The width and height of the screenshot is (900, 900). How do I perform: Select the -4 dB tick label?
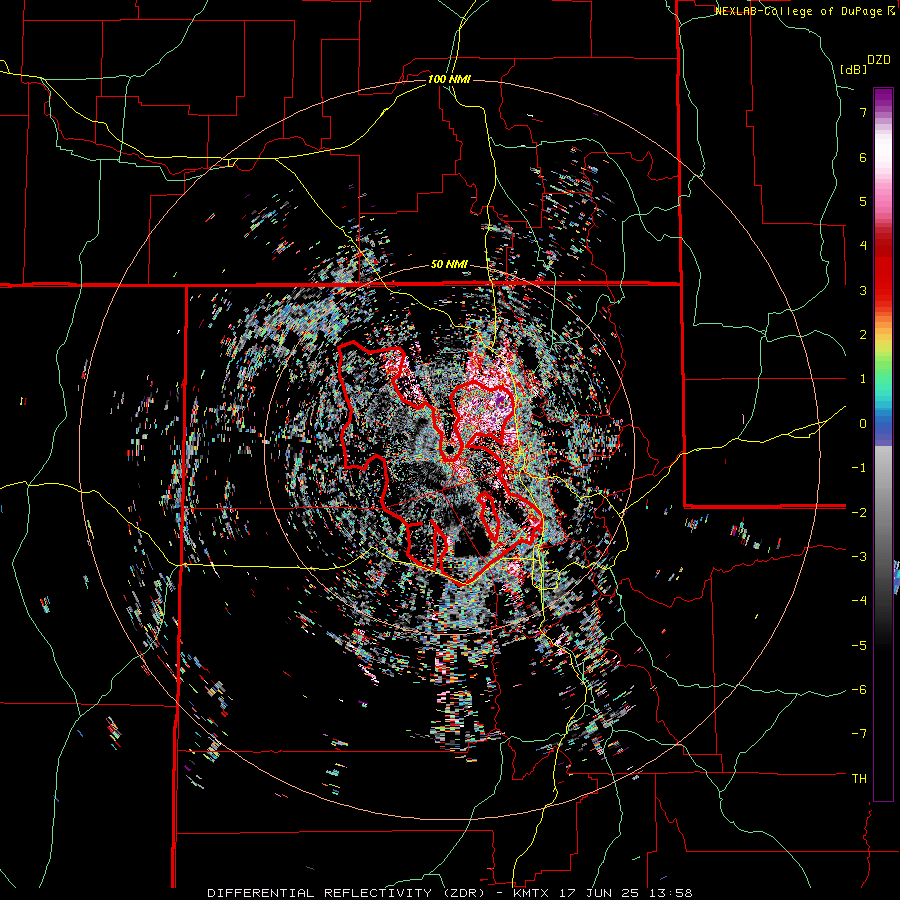859,600
